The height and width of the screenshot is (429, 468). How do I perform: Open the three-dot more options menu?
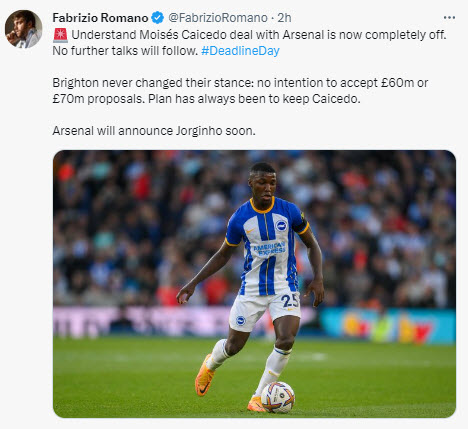point(449,18)
